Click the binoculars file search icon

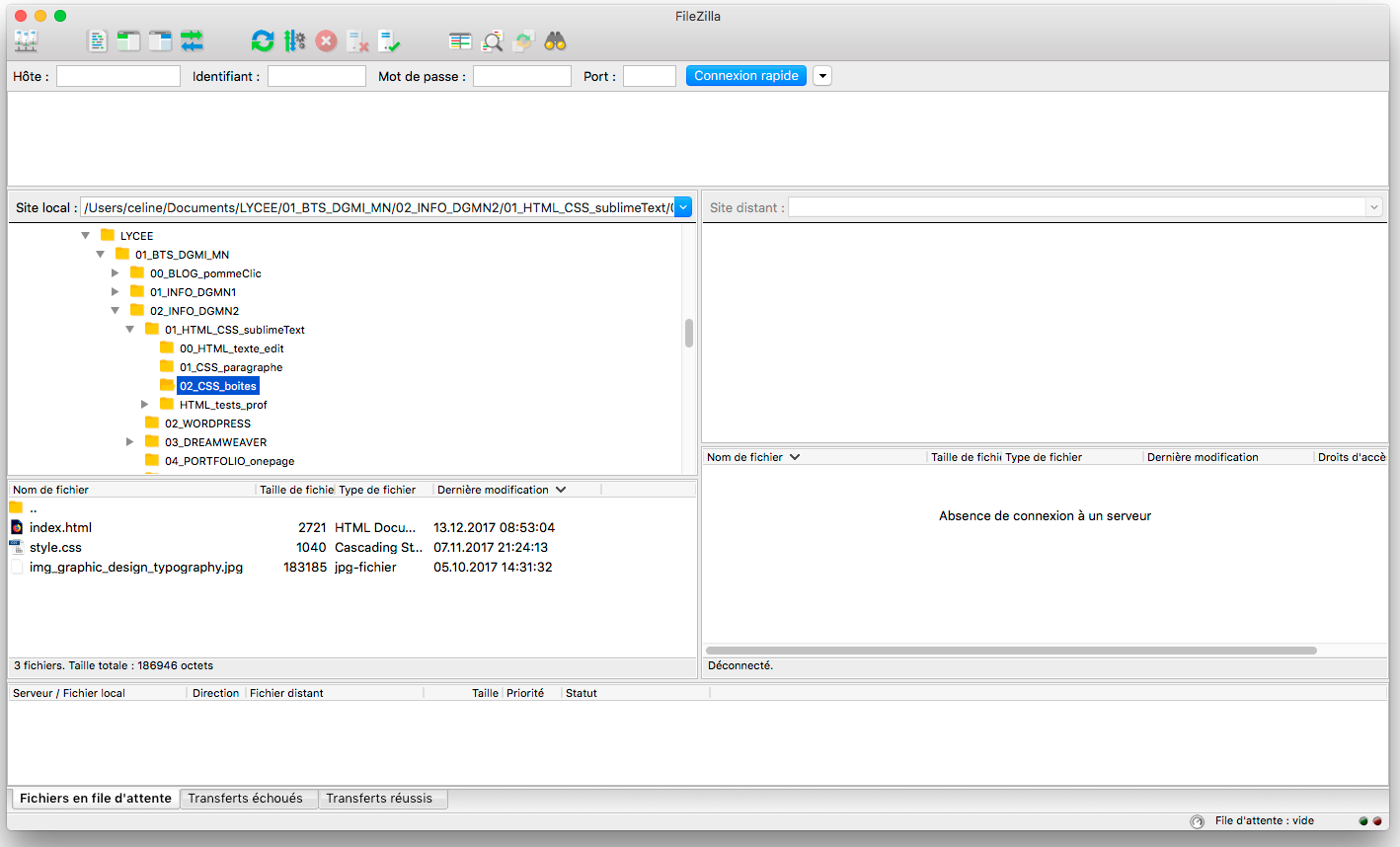point(555,40)
